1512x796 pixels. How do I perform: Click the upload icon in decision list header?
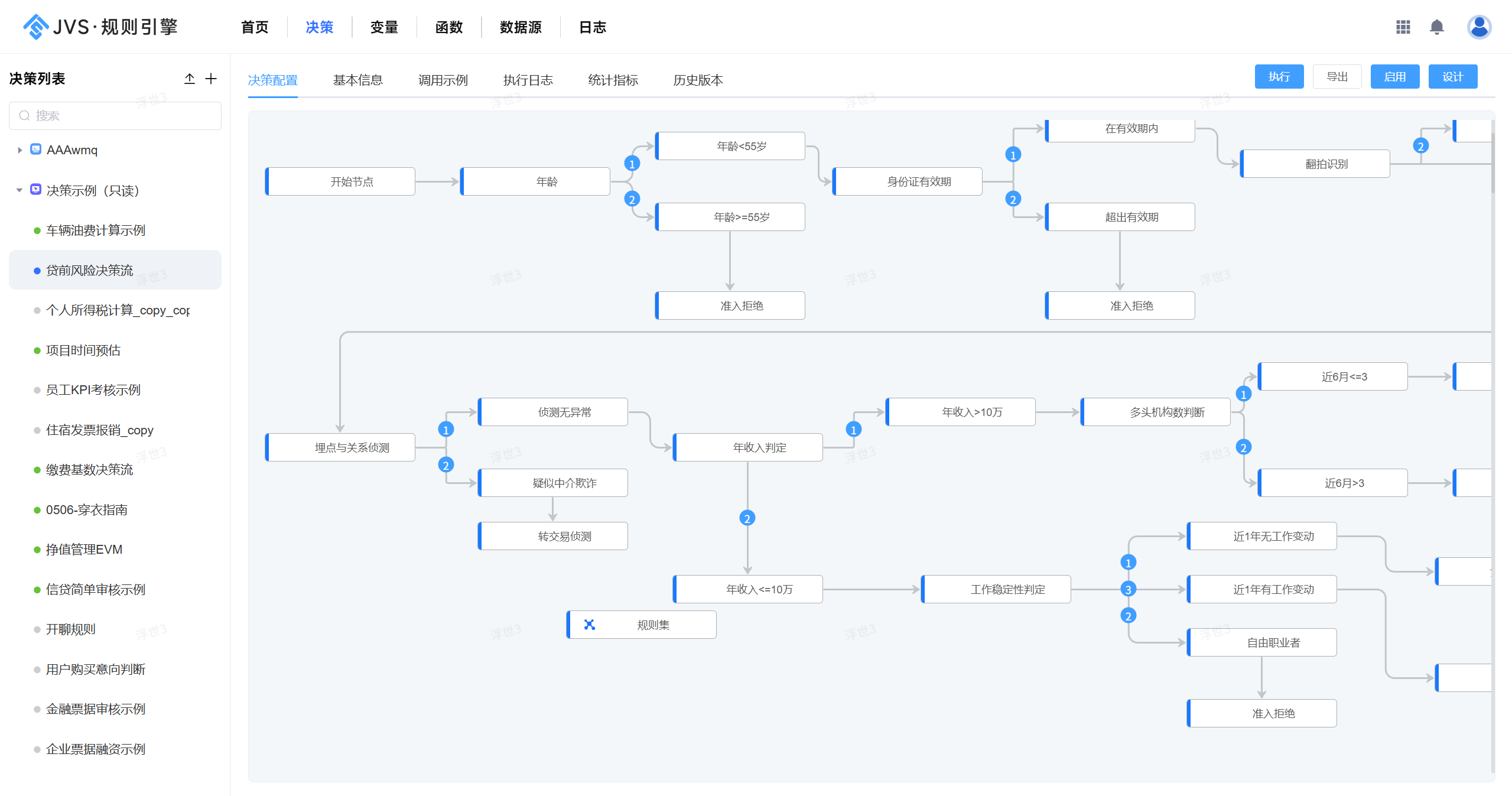click(x=189, y=79)
